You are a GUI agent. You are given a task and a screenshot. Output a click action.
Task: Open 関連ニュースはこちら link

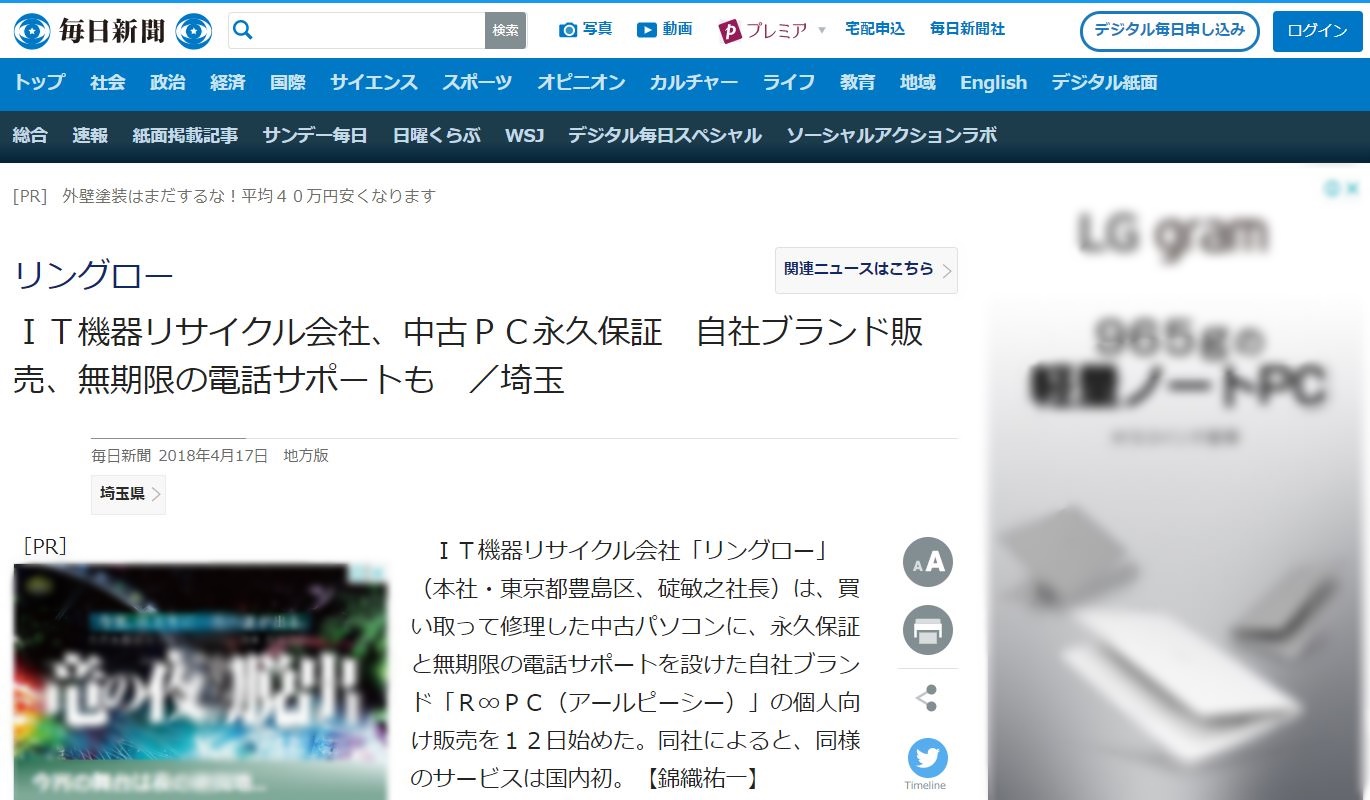[x=866, y=270]
